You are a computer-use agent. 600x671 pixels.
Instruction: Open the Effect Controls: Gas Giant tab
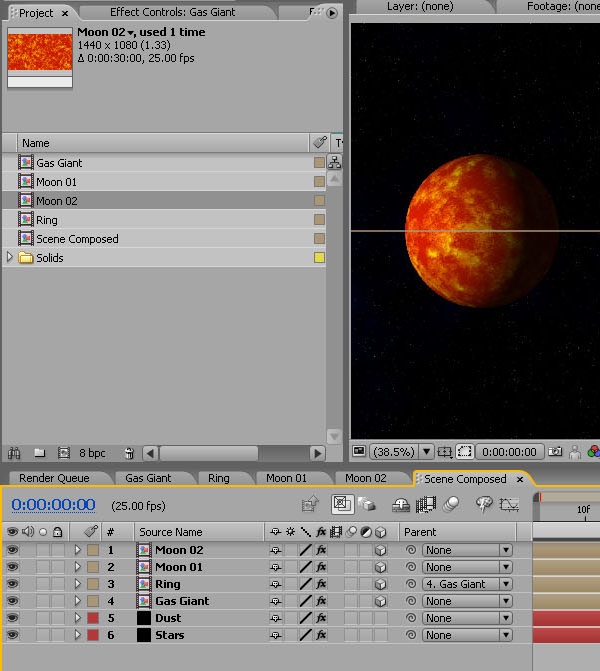(172, 13)
